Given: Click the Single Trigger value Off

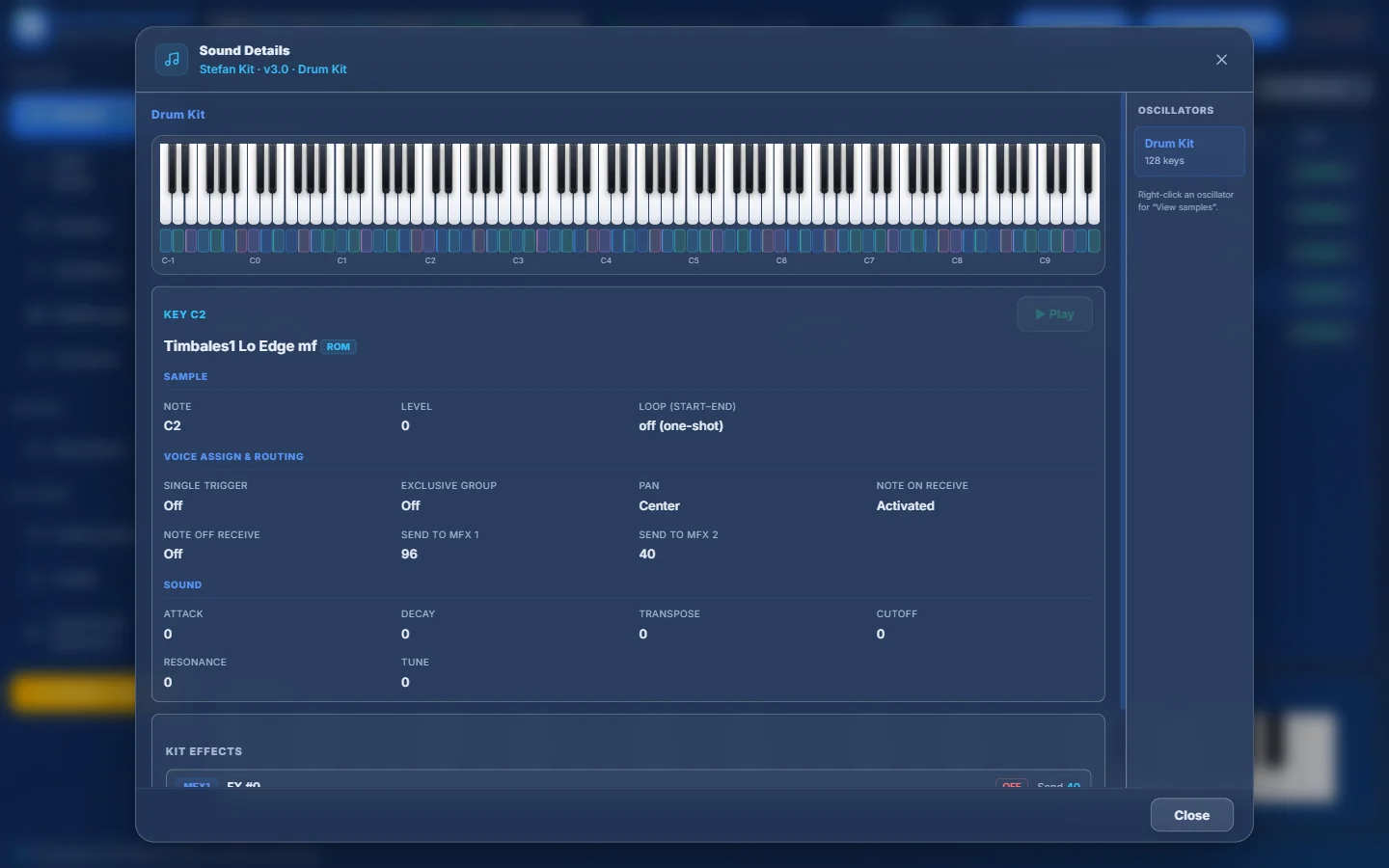Looking at the screenshot, I should click(173, 505).
